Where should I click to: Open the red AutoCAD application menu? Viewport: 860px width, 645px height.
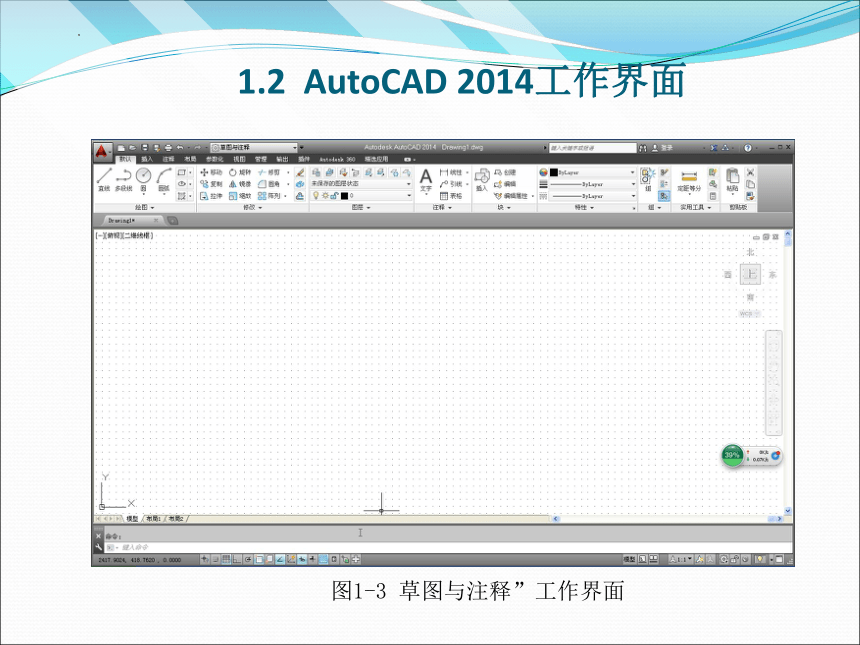(102, 151)
